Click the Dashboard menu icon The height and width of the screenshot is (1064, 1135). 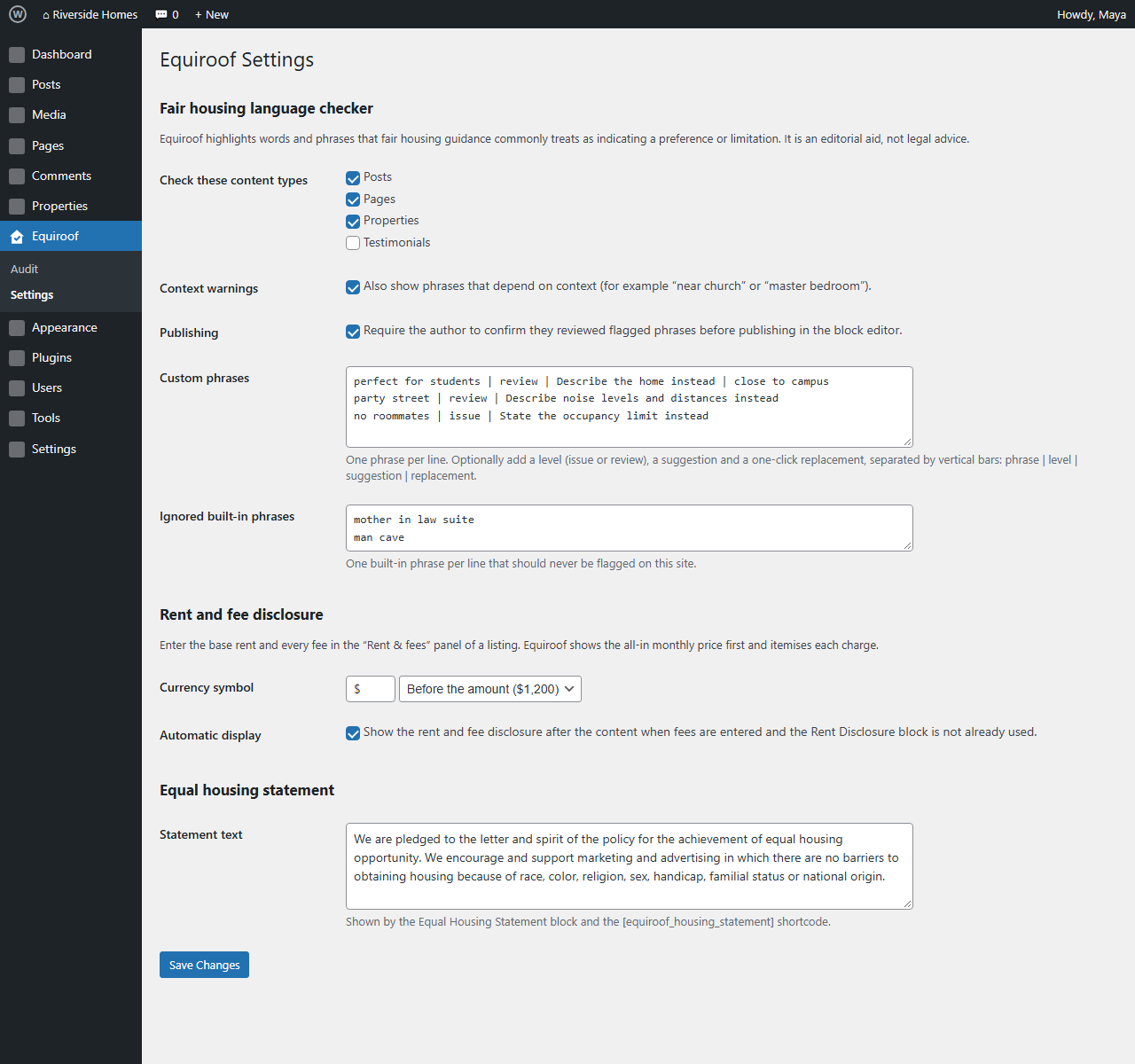(17, 55)
